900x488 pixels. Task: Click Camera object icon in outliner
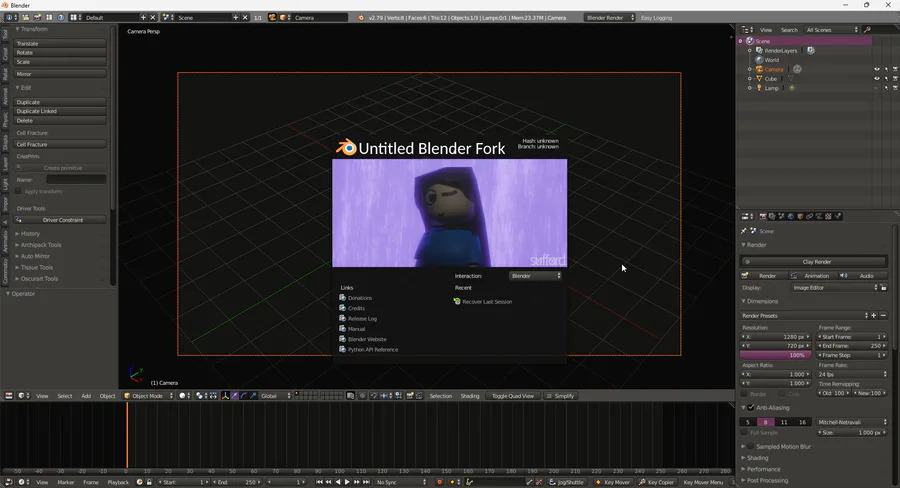pos(759,69)
